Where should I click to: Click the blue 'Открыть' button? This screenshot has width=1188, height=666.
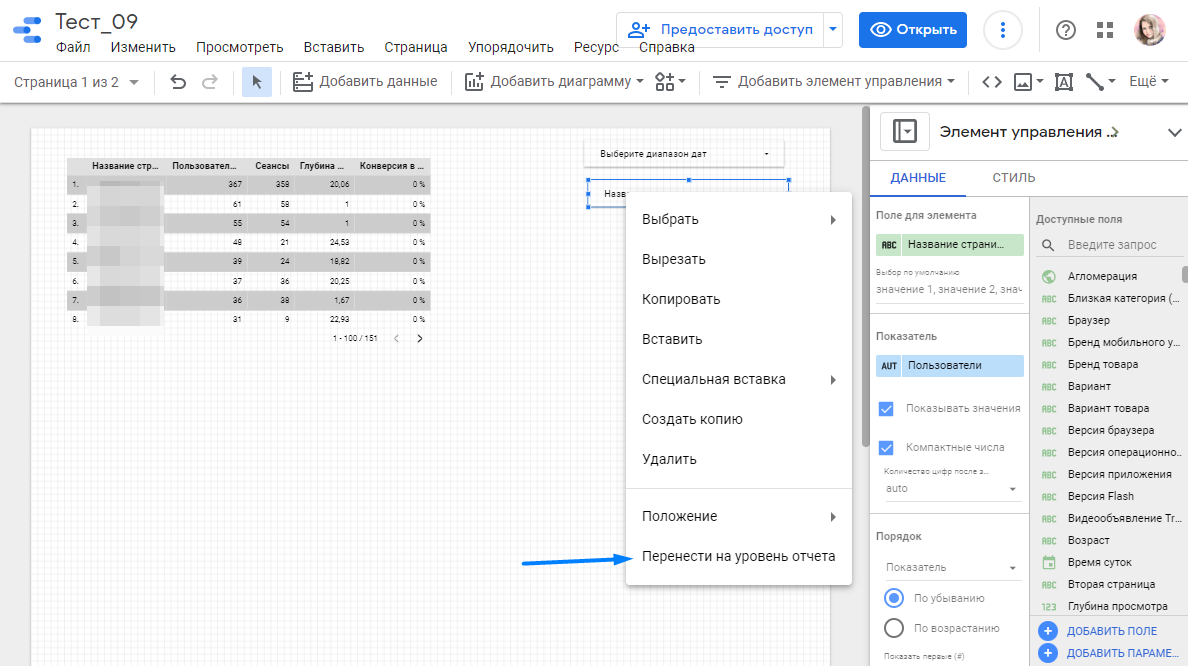click(912, 30)
